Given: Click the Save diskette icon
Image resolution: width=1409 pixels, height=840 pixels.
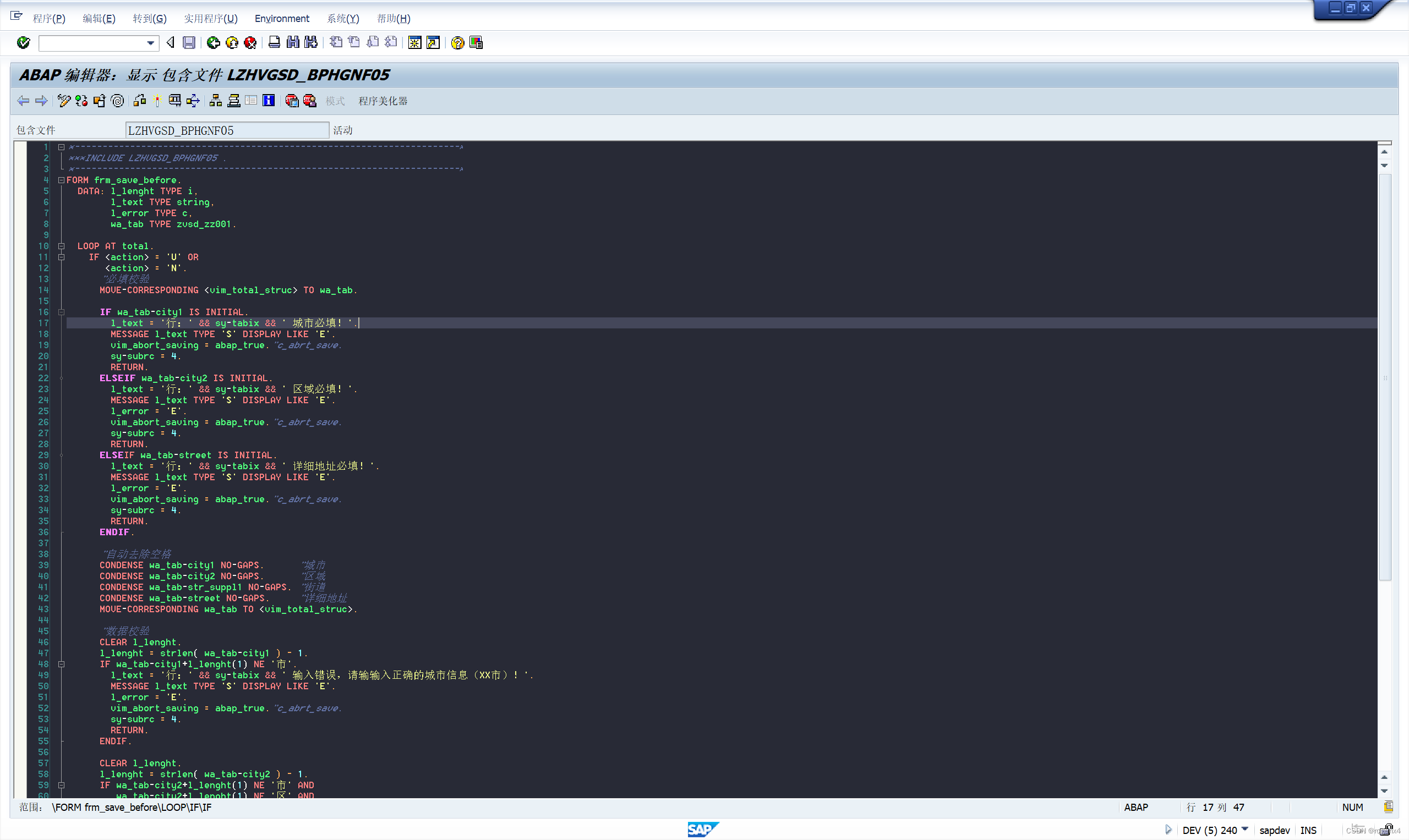Looking at the screenshot, I should point(189,42).
